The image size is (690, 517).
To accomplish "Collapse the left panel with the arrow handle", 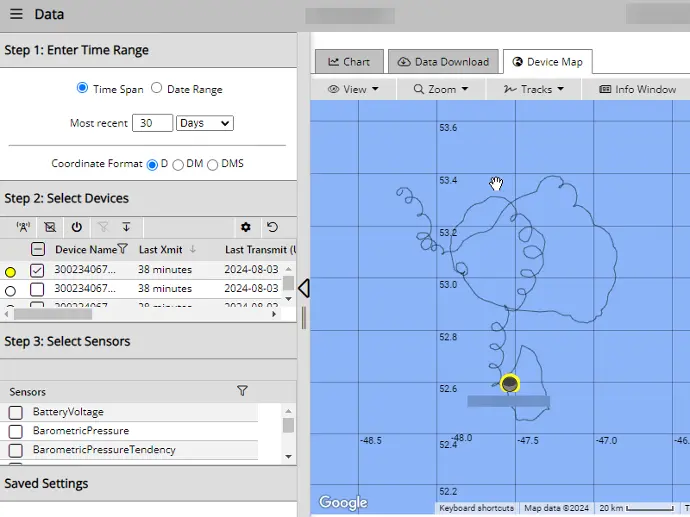I will click(x=304, y=289).
